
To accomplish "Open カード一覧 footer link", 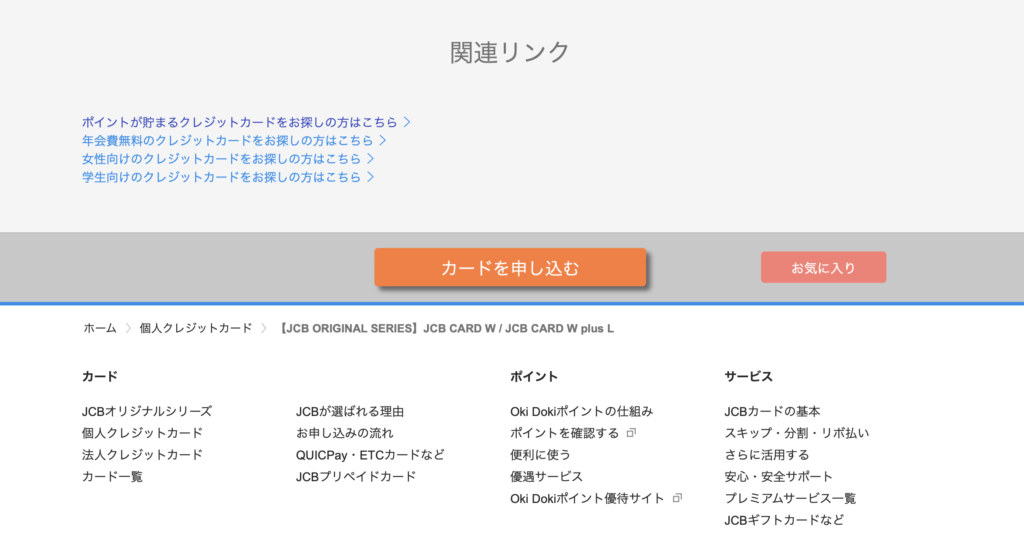I will pyautogui.click(x=112, y=477).
